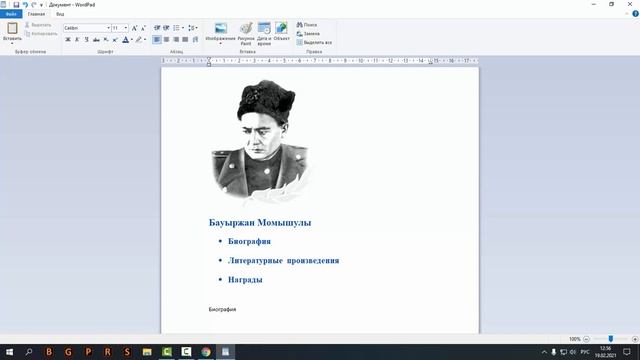The height and width of the screenshot is (360, 640).
Task: Click the Вырезать cut button
Action: coord(38,25)
